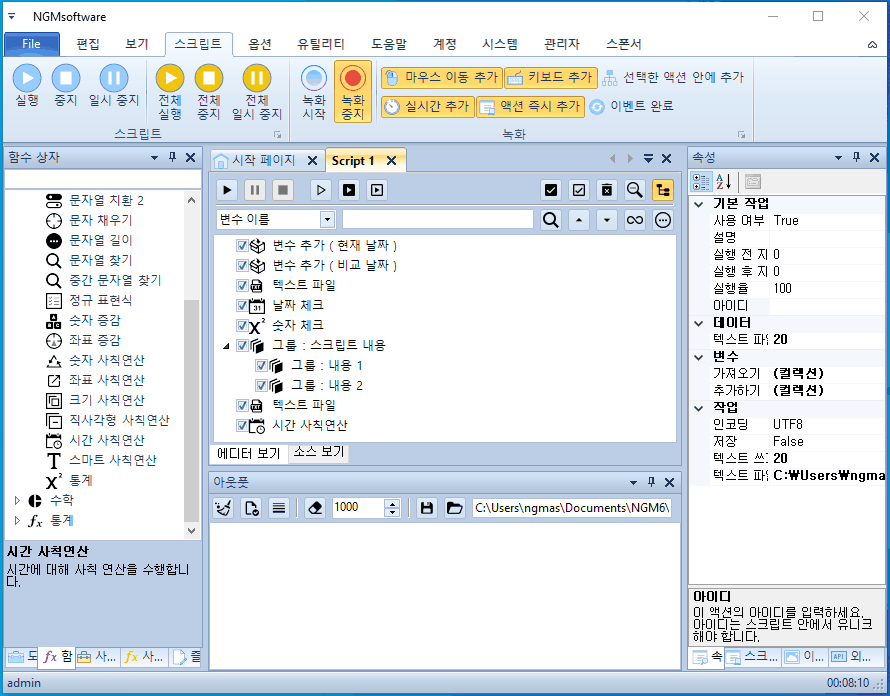Viewport: 890px width, 696px height.
Task: Collapse 기본 작업 property group
Action: 699,204
